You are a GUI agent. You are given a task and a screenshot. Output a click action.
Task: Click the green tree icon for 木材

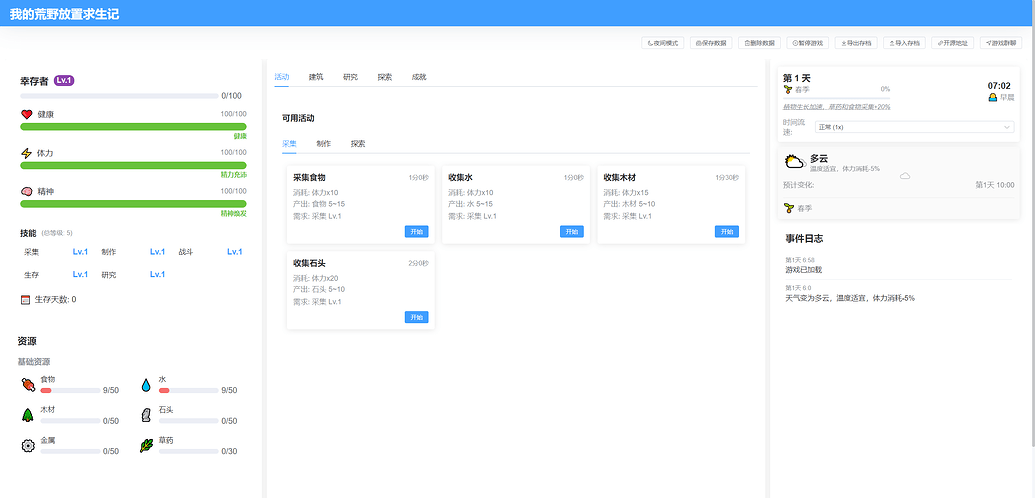[28, 415]
